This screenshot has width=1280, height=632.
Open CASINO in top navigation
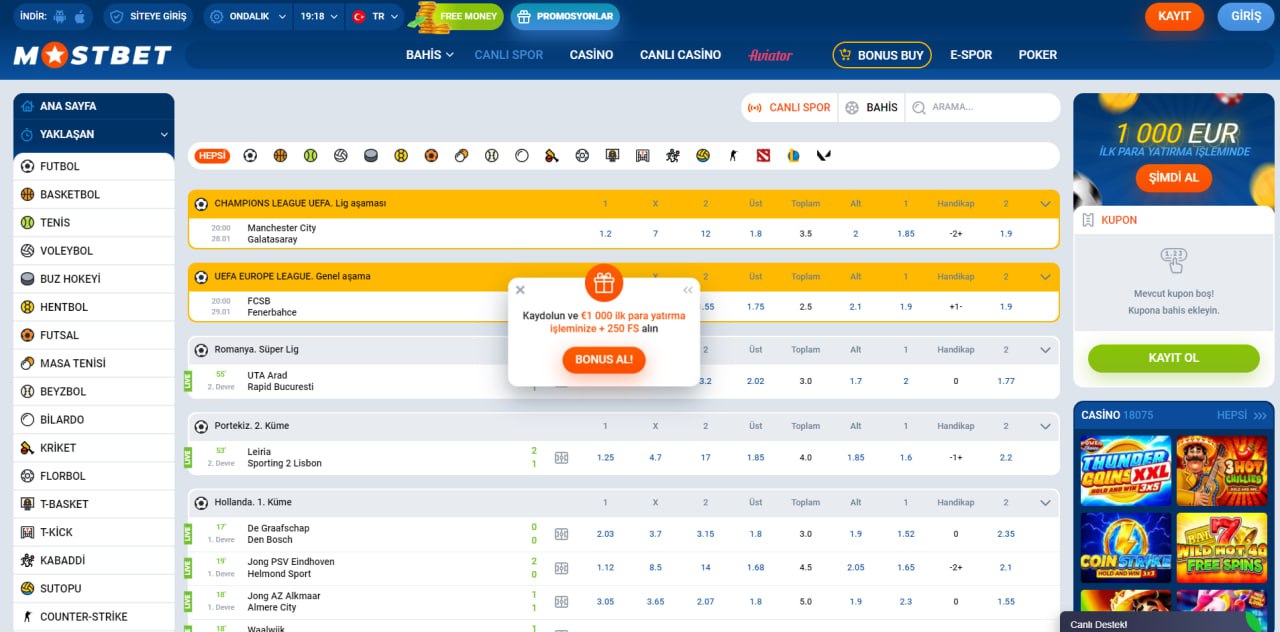591,55
